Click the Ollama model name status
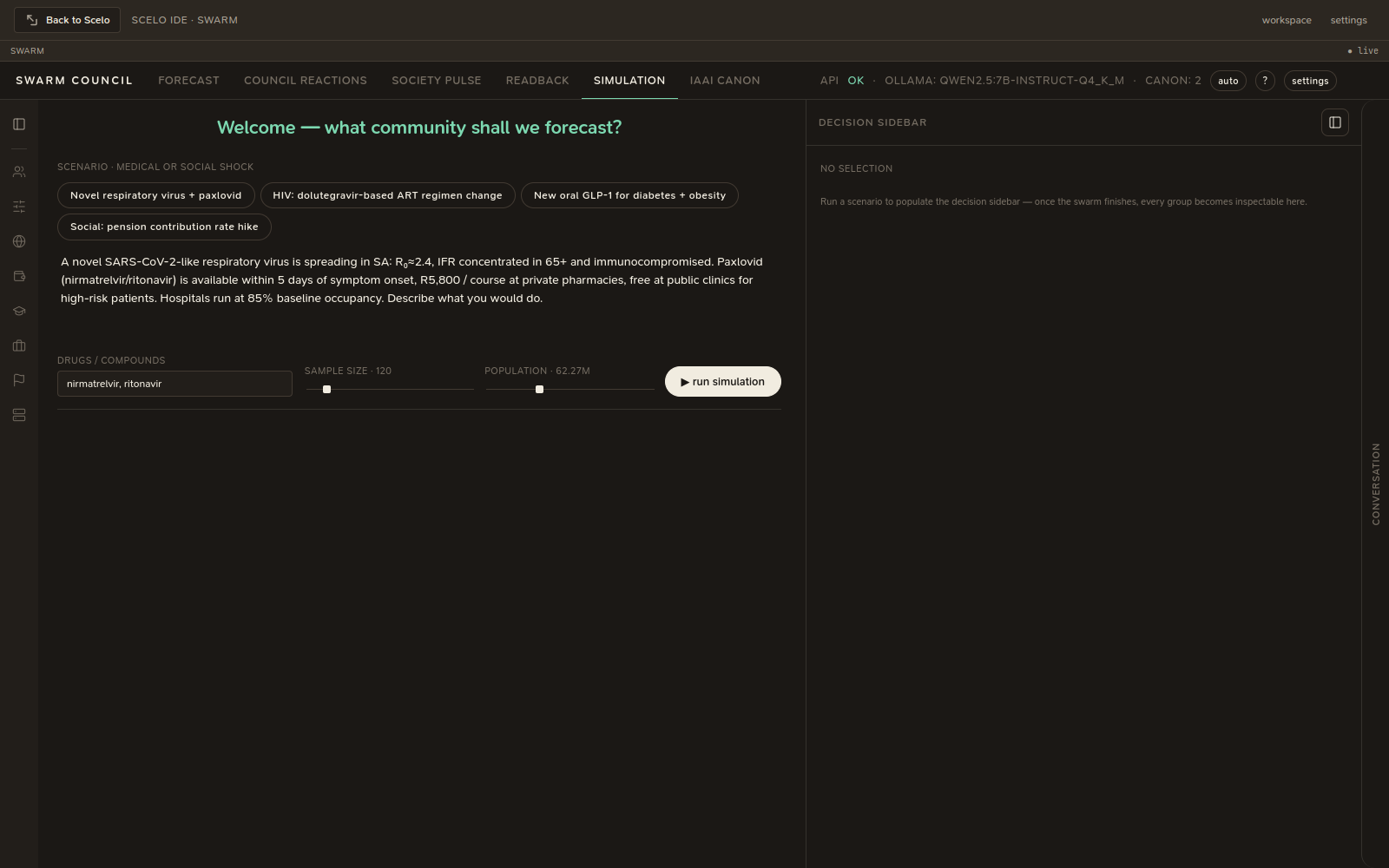The width and height of the screenshot is (1389, 868). click(1004, 81)
